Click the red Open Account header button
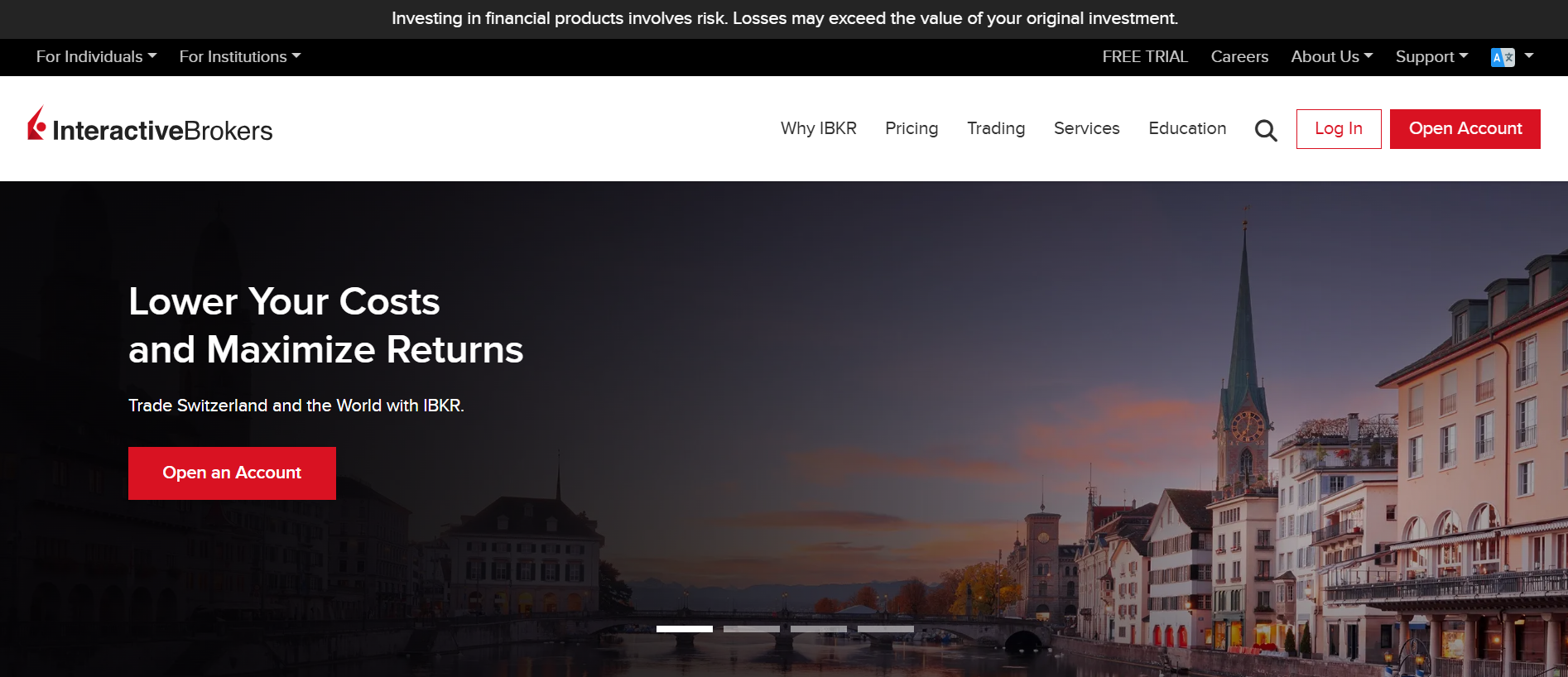This screenshot has height=677, width=1568. point(1465,129)
